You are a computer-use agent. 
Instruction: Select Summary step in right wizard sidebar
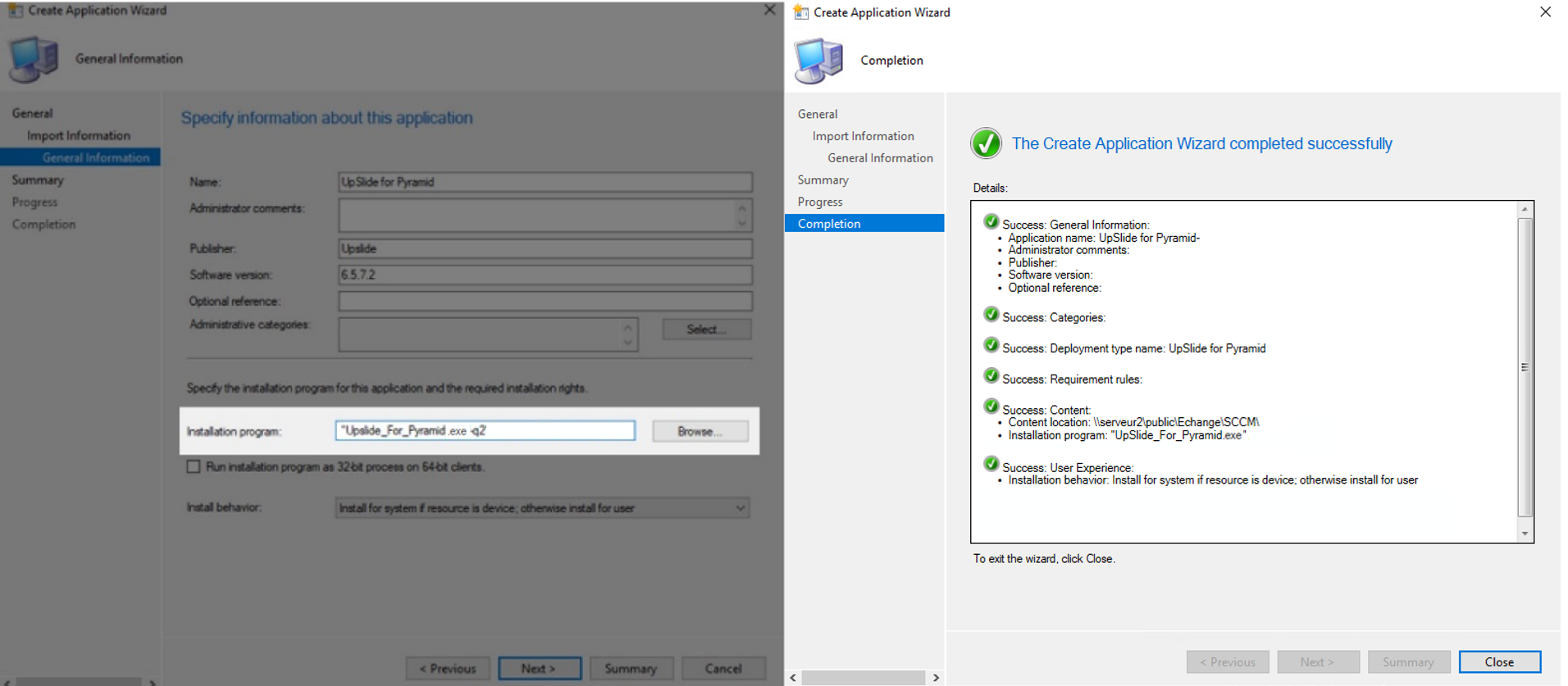[823, 179]
